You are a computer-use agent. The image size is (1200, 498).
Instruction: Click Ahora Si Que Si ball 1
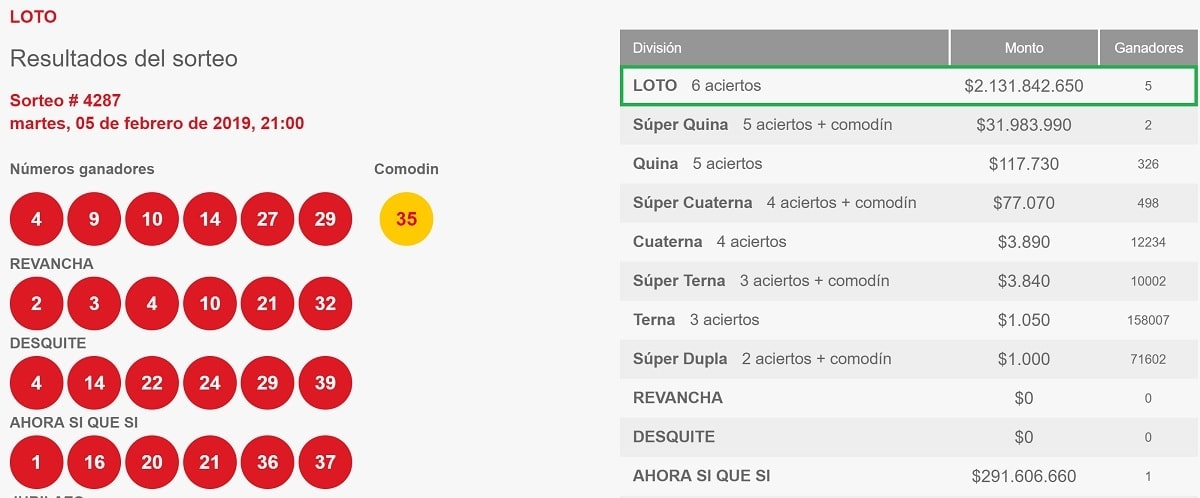point(36,462)
